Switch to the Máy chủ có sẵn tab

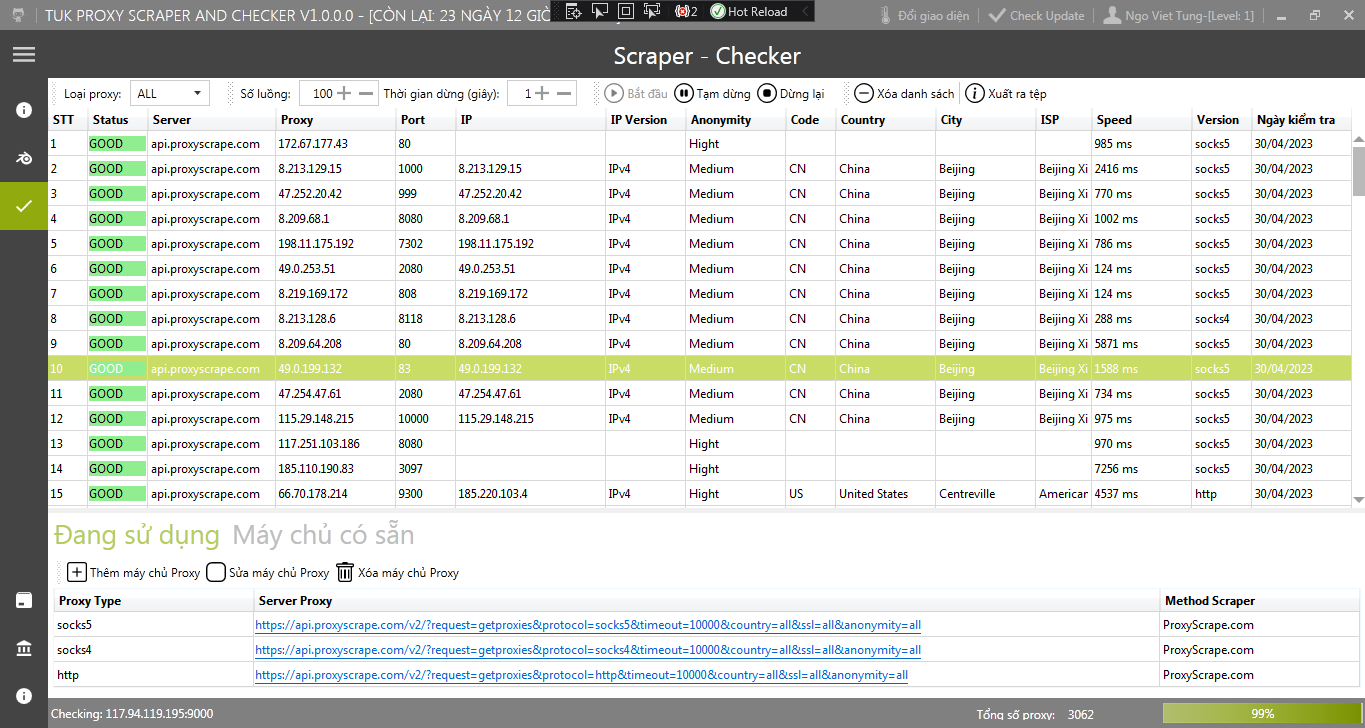(323, 535)
